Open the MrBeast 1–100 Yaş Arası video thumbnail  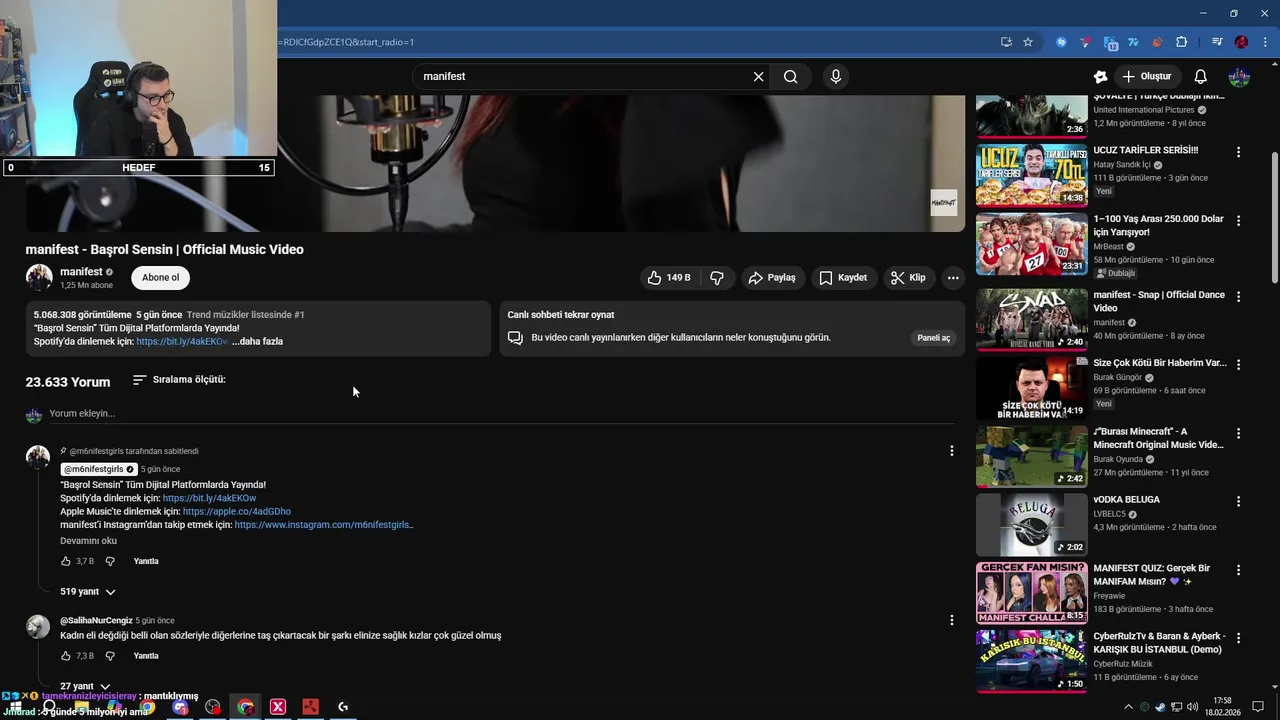tap(1031, 243)
